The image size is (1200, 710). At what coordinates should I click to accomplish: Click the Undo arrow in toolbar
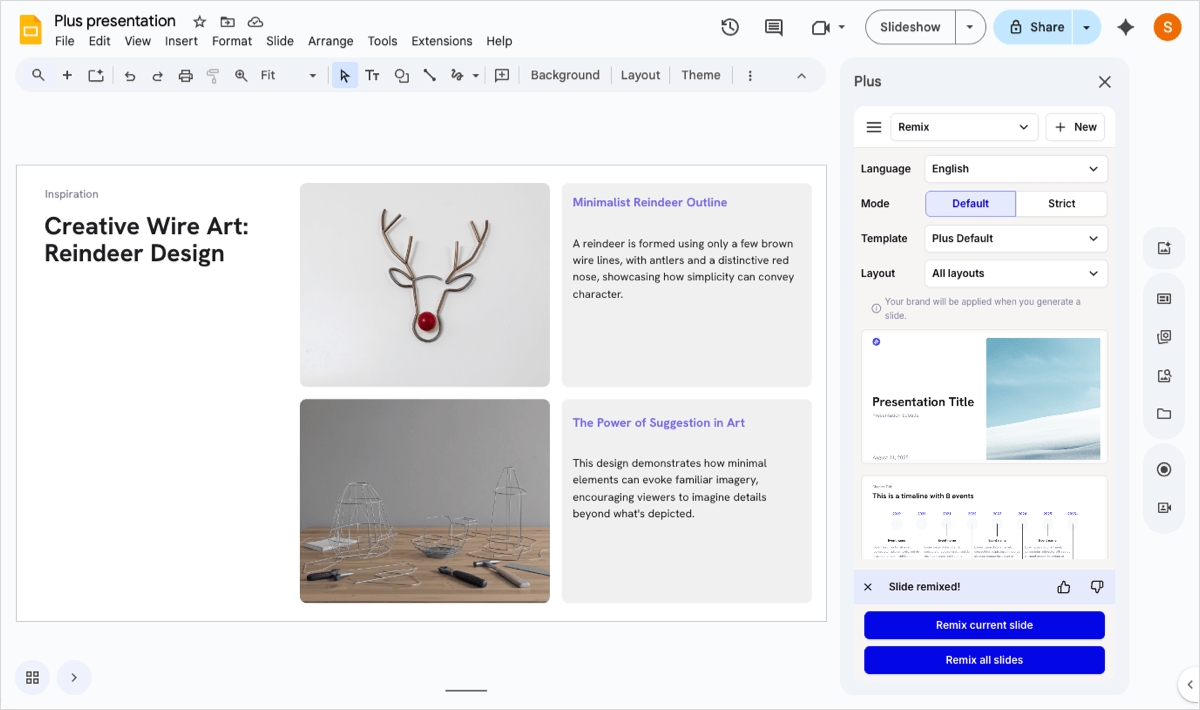pos(130,75)
